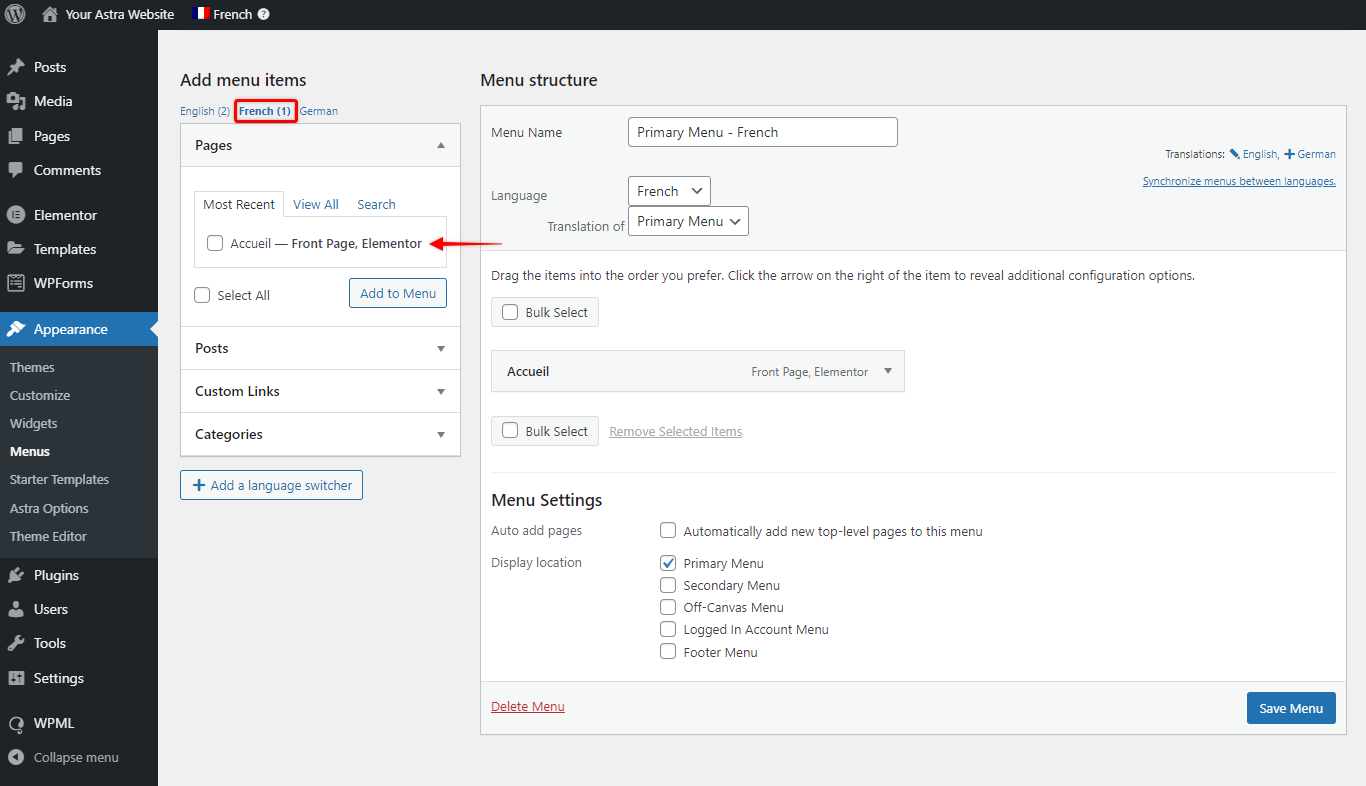Click the Save Menu button
This screenshot has height=786, width=1366.
click(1291, 708)
